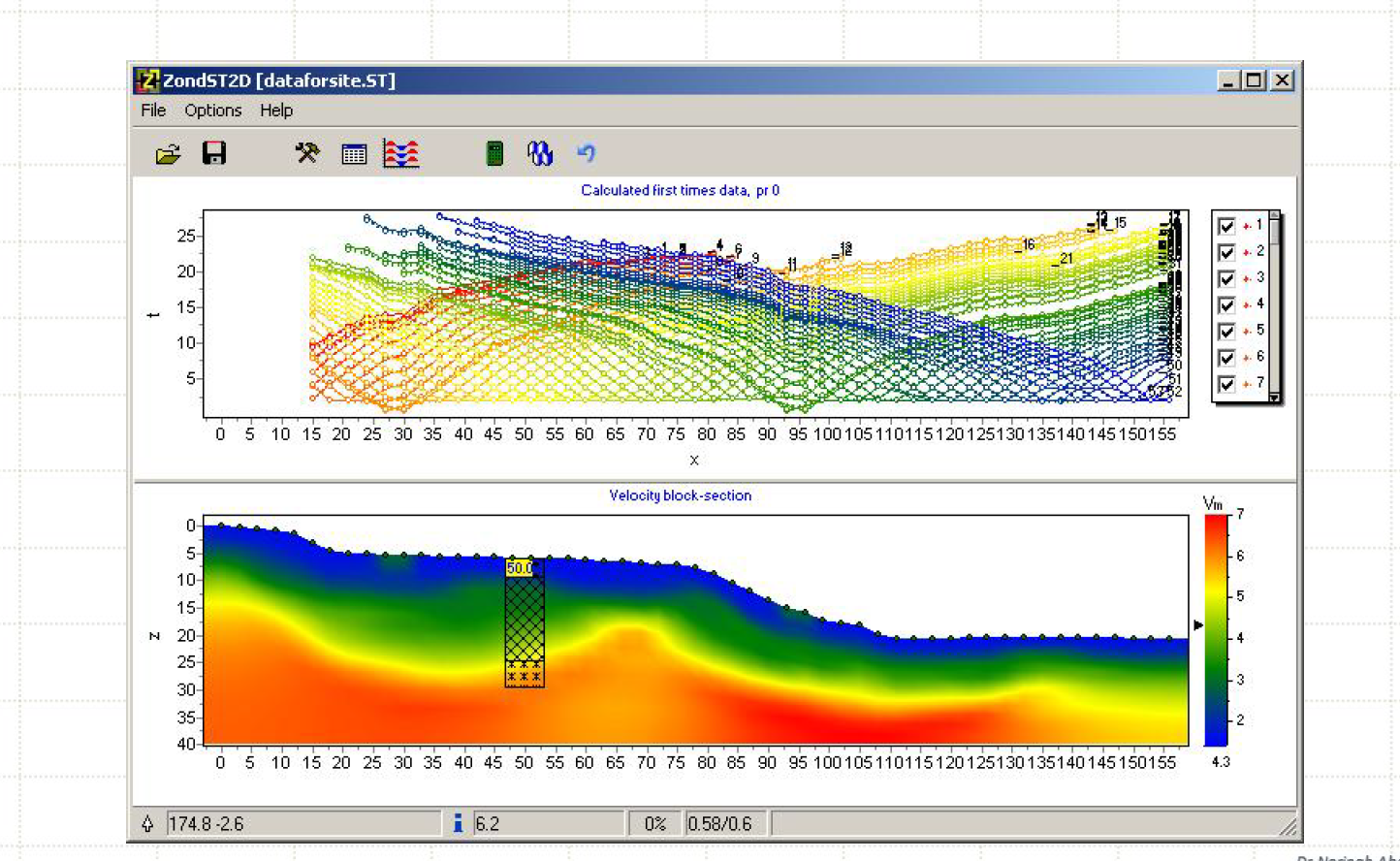Open the Options menu

[x=213, y=111]
